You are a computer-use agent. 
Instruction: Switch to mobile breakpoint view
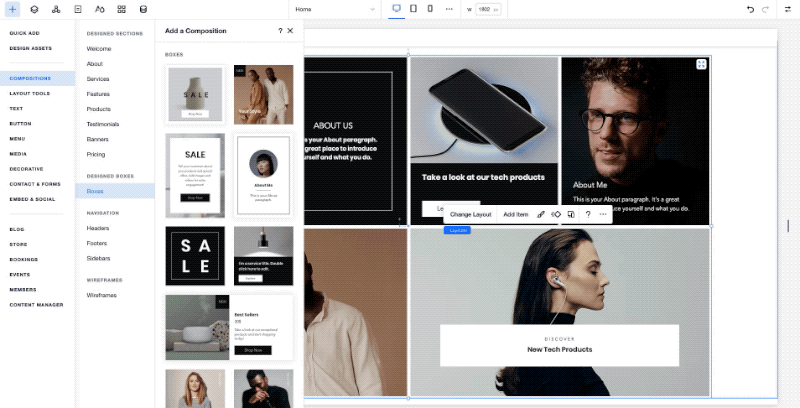tap(430, 9)
